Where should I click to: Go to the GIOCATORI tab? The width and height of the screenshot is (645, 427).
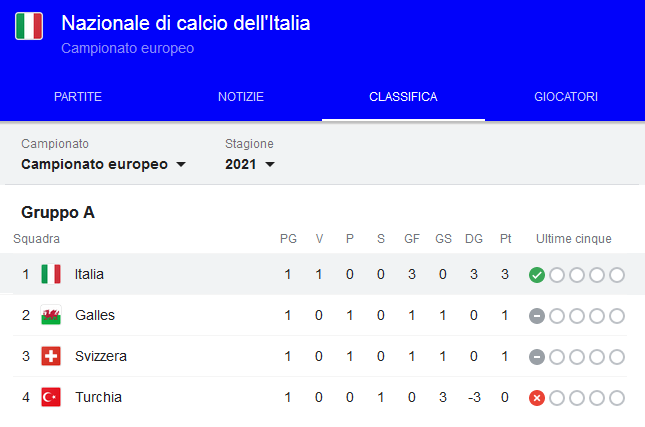566,97
